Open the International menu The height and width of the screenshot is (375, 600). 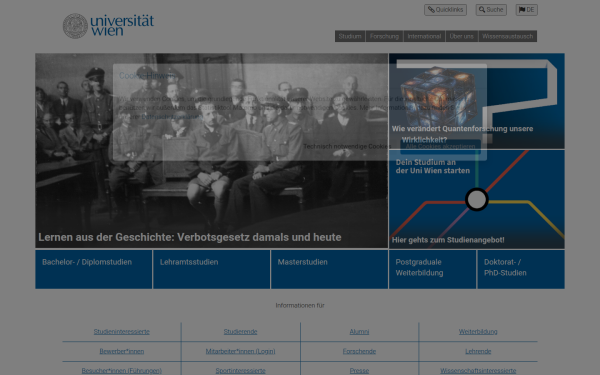[424, 36]
